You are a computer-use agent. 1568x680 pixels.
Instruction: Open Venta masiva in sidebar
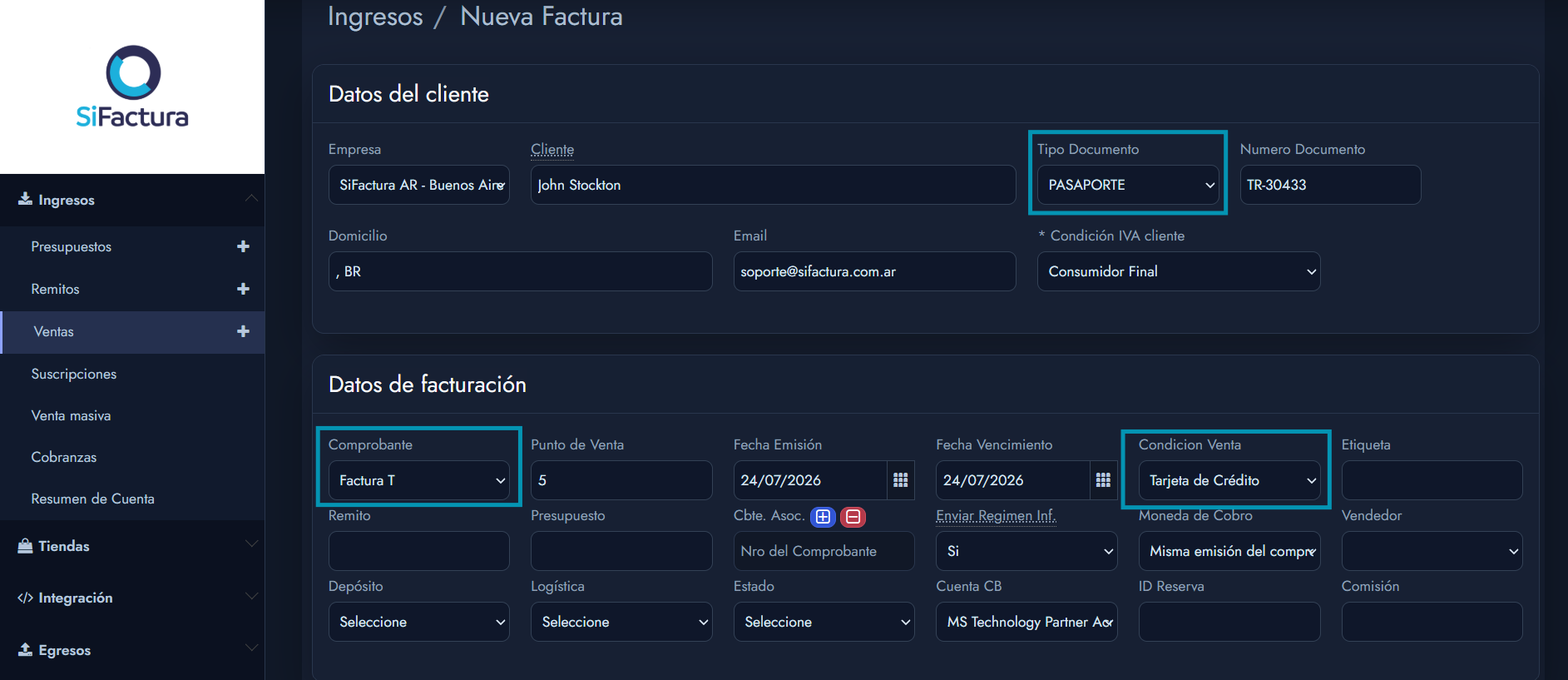pyautogui.click(x=72, y=415)
